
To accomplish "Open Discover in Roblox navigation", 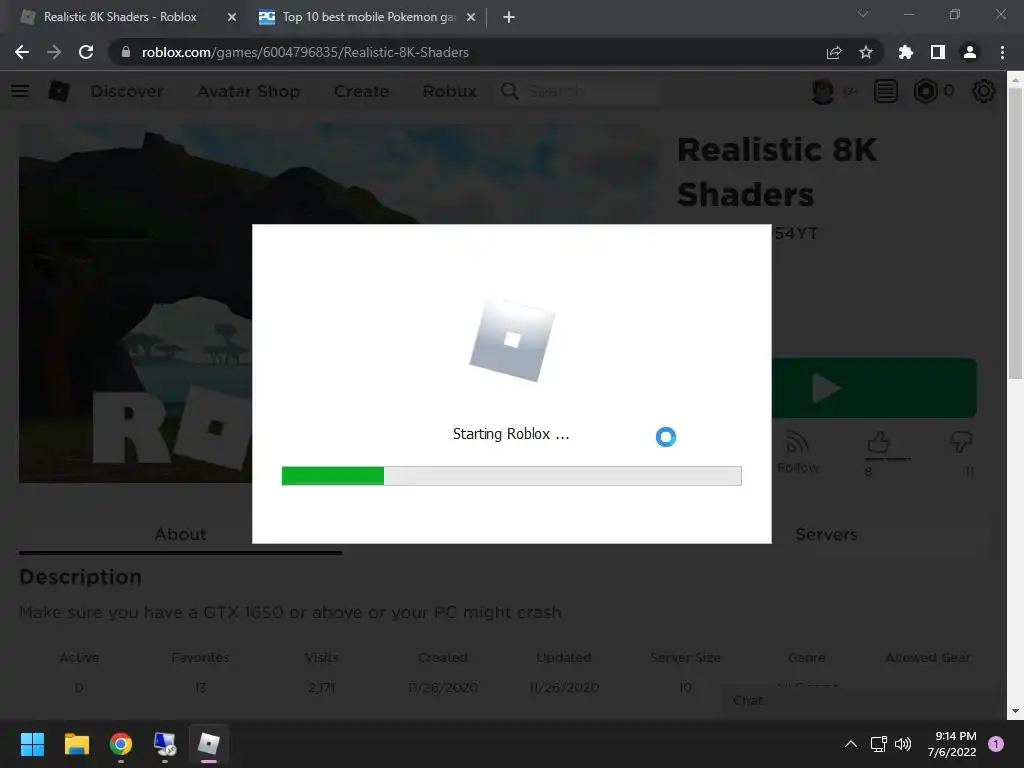I will [x=127, y=91].
